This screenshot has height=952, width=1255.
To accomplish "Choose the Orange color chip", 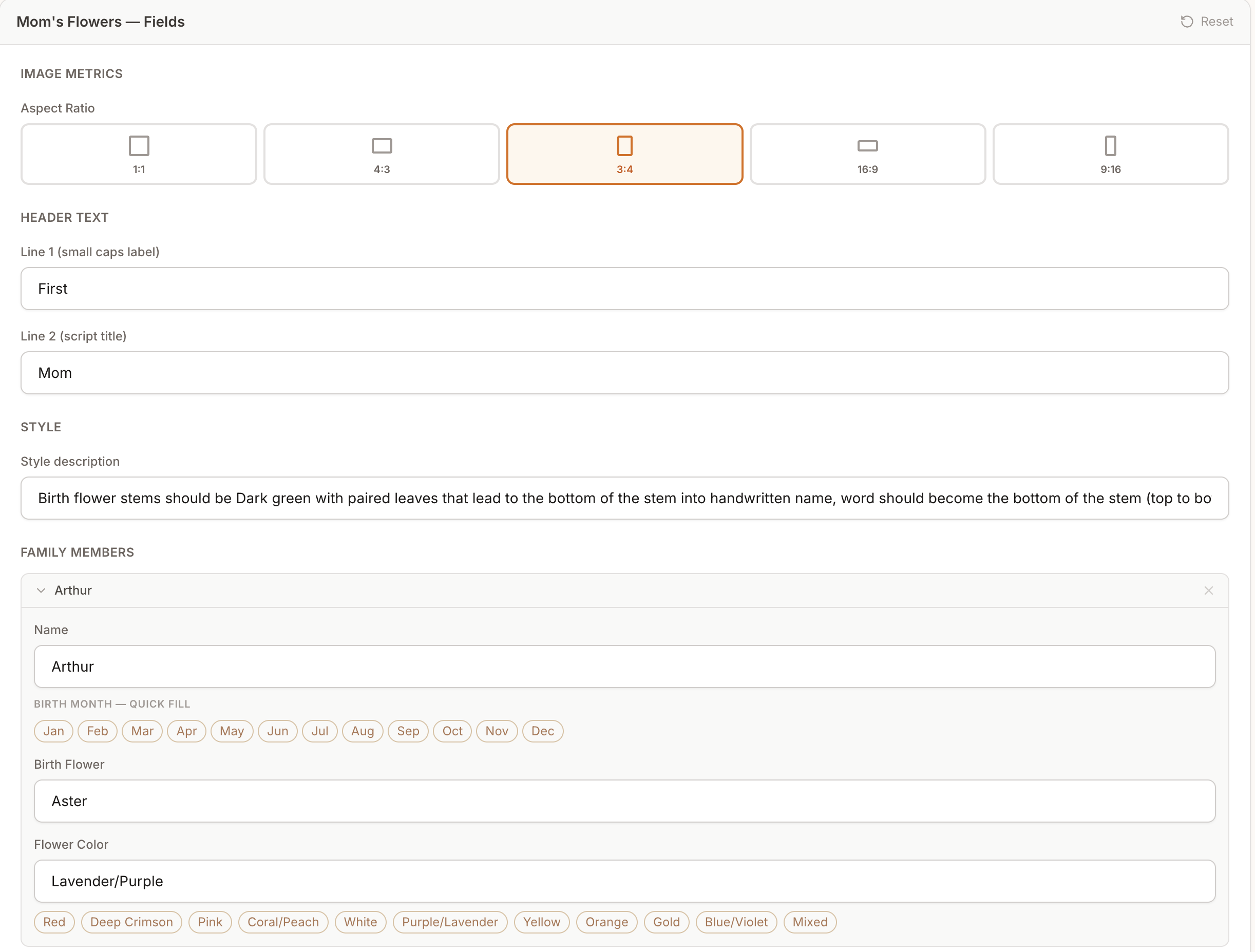I will coord(606,922).
